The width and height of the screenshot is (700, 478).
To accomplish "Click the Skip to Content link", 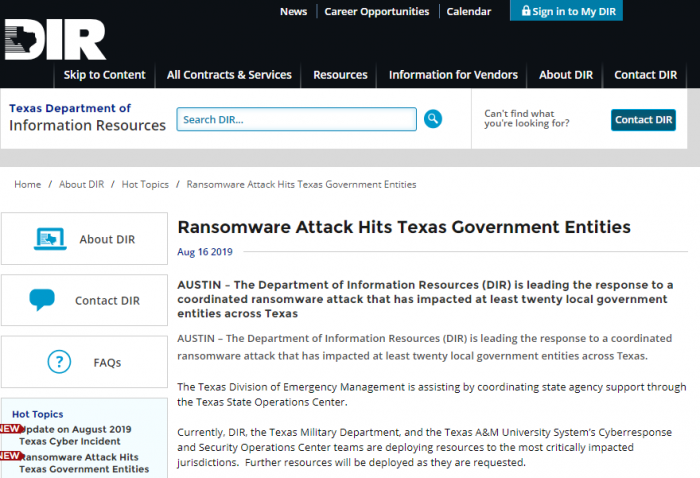I will click(104, 75).
